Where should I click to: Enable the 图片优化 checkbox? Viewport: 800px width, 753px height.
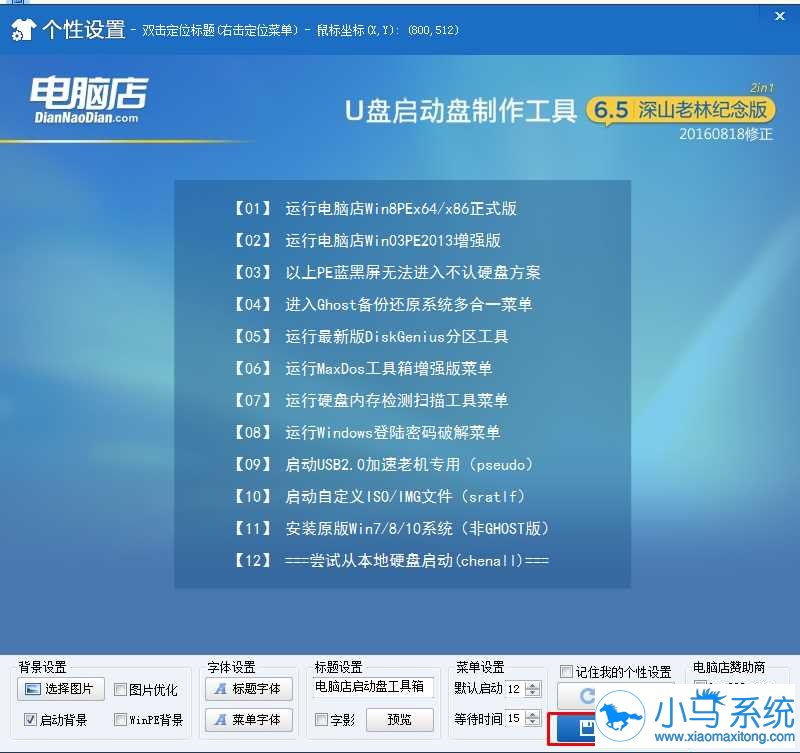coord(120,690)
